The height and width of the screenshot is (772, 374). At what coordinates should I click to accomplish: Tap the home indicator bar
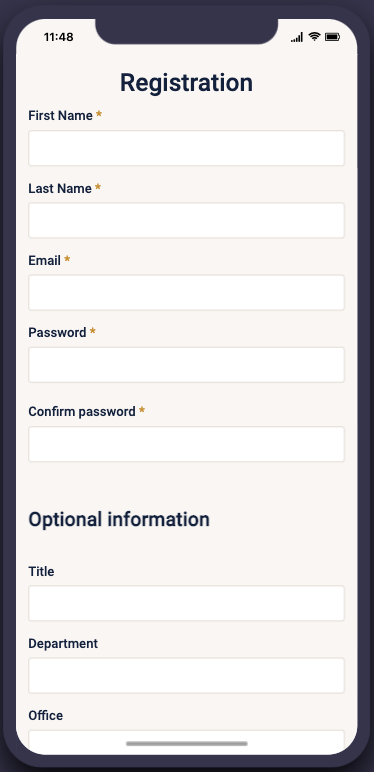click(187, 743)
